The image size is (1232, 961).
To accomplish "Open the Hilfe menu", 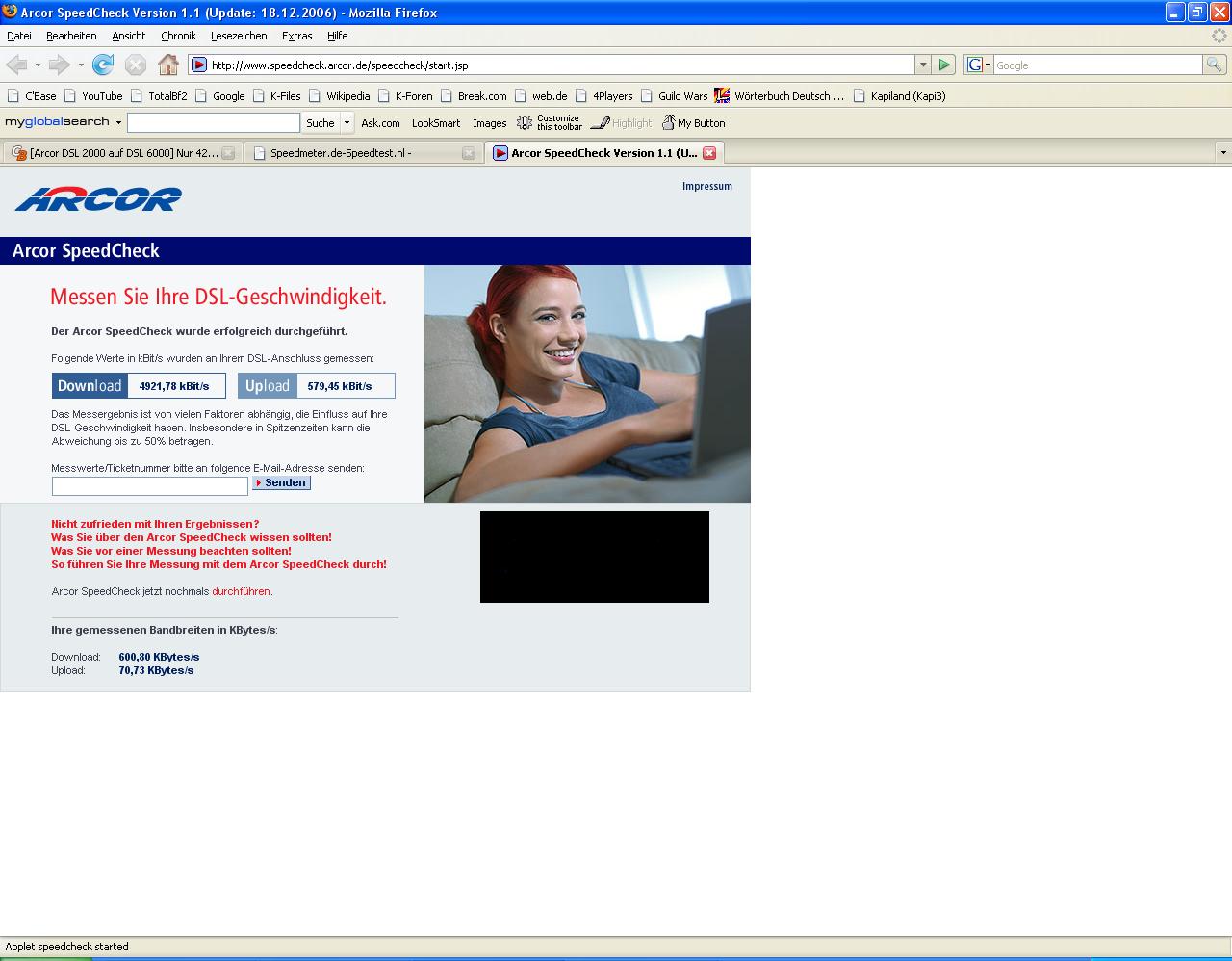I will coord(337,36).
